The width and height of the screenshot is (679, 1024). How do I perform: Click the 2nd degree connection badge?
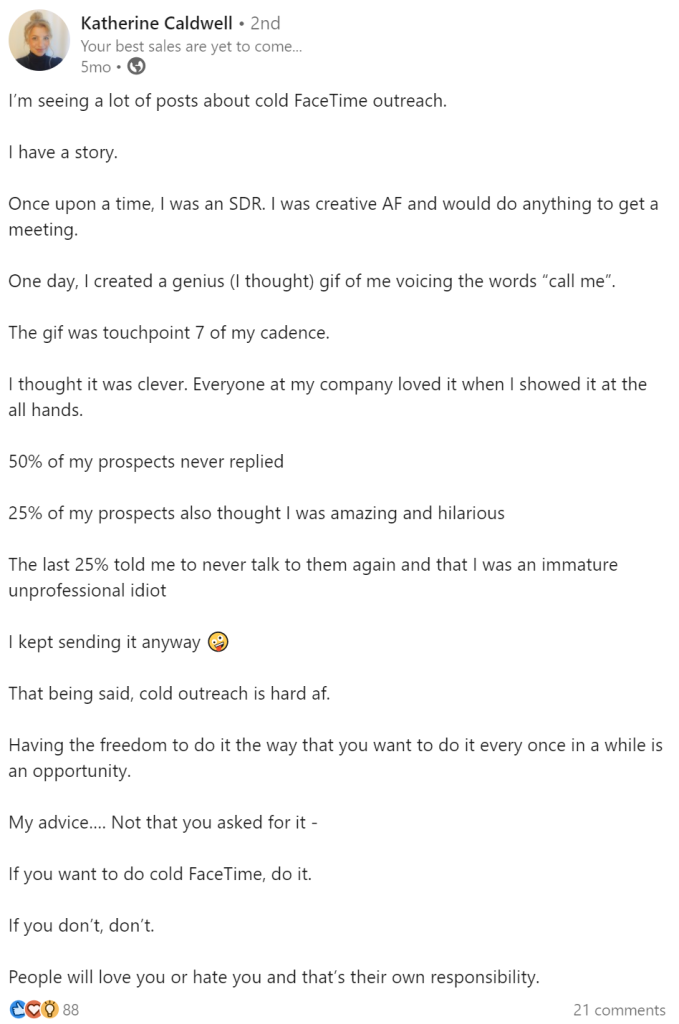click(x=265, y=24)
